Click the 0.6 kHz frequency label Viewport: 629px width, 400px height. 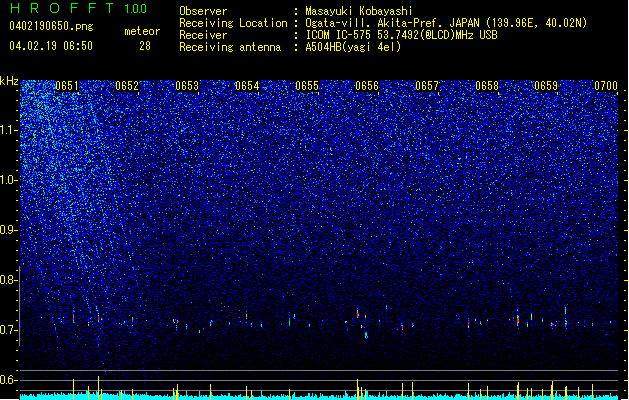[x=9, y=380]
